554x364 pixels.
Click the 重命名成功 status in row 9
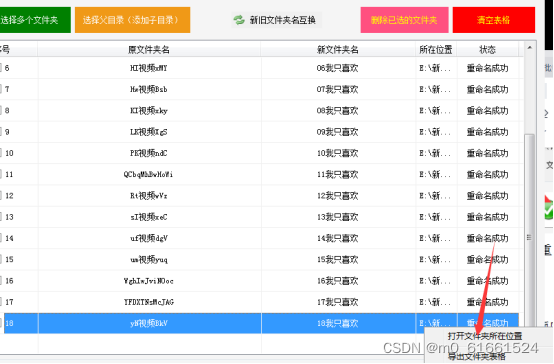click(488, 132)
